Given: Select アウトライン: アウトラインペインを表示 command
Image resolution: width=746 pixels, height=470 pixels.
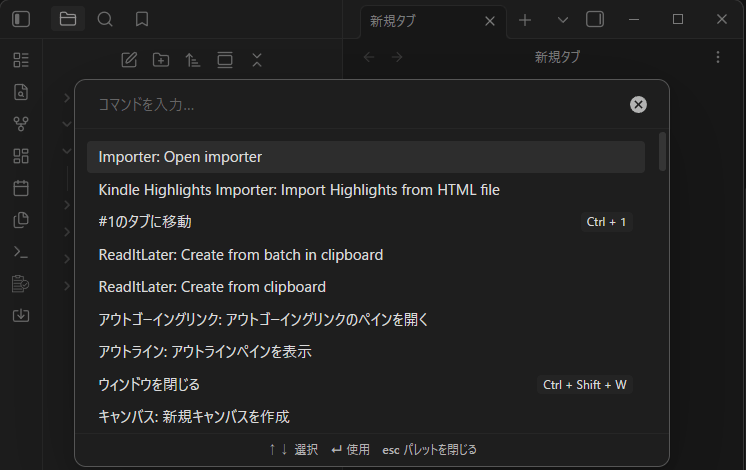Looking at the screenshot, I should 366,352.
